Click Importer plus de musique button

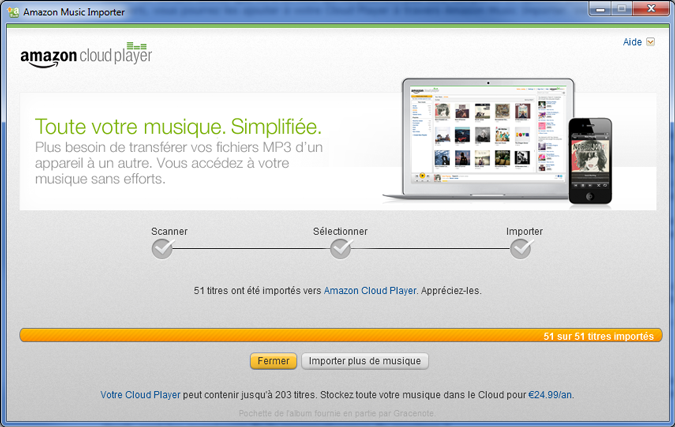365,361
